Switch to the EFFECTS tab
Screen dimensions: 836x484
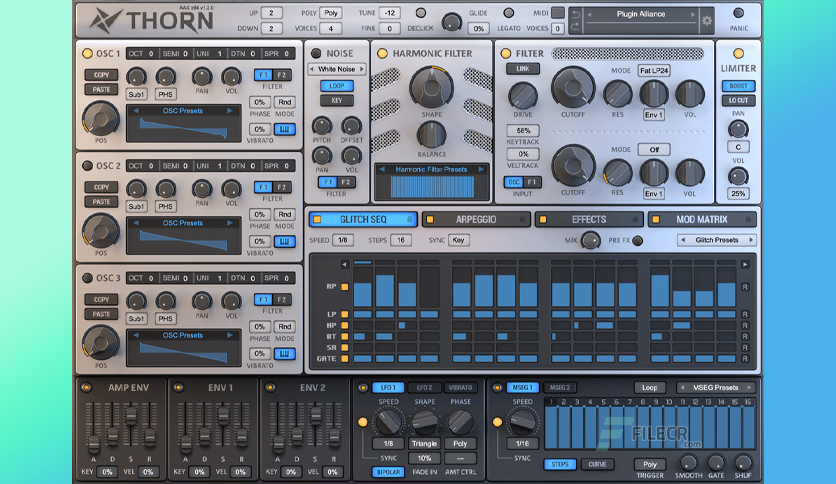589,219
